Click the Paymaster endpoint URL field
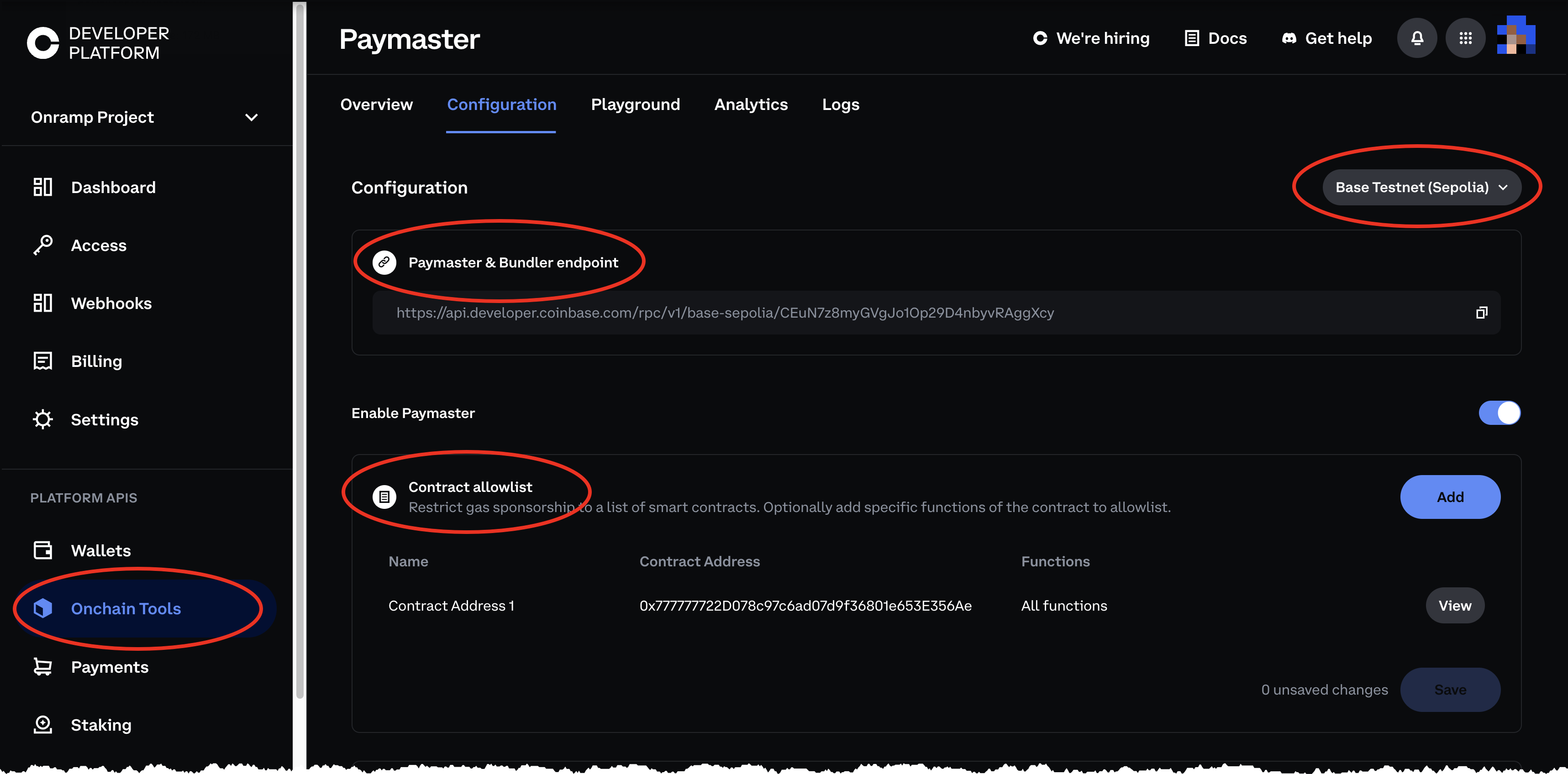The width and height of the screenshot is (1568, 774). click(x=724, y=313)
